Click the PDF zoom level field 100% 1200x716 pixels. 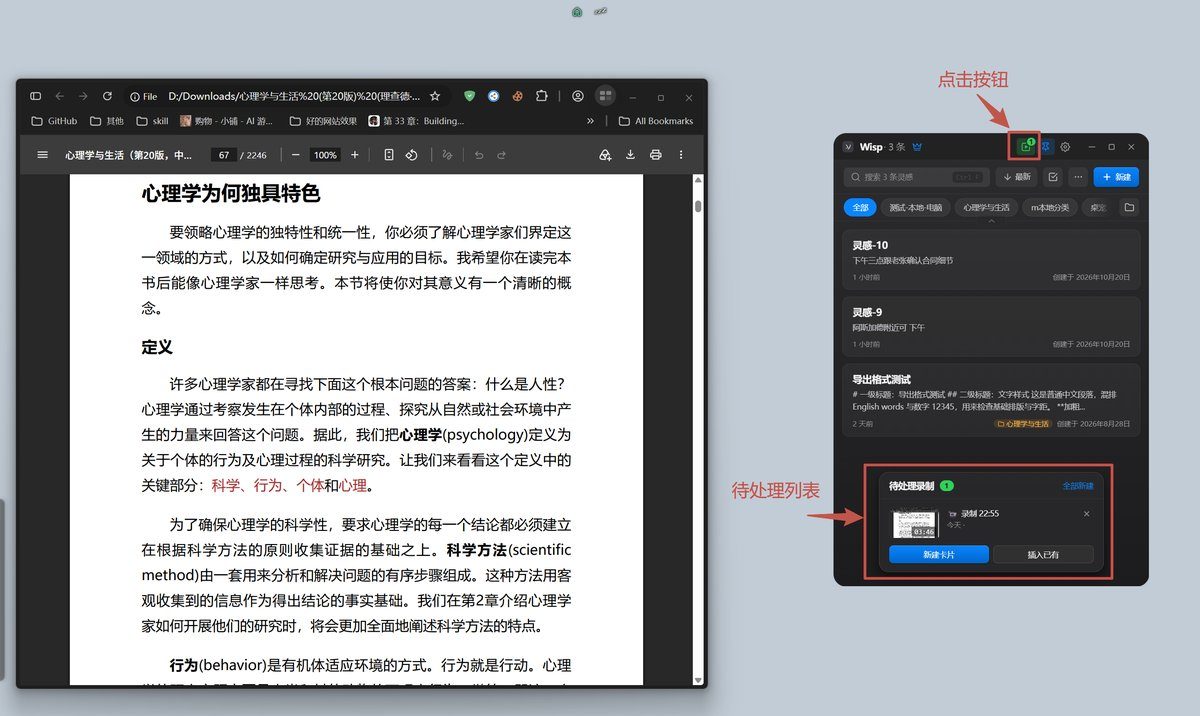coord(325,155)
